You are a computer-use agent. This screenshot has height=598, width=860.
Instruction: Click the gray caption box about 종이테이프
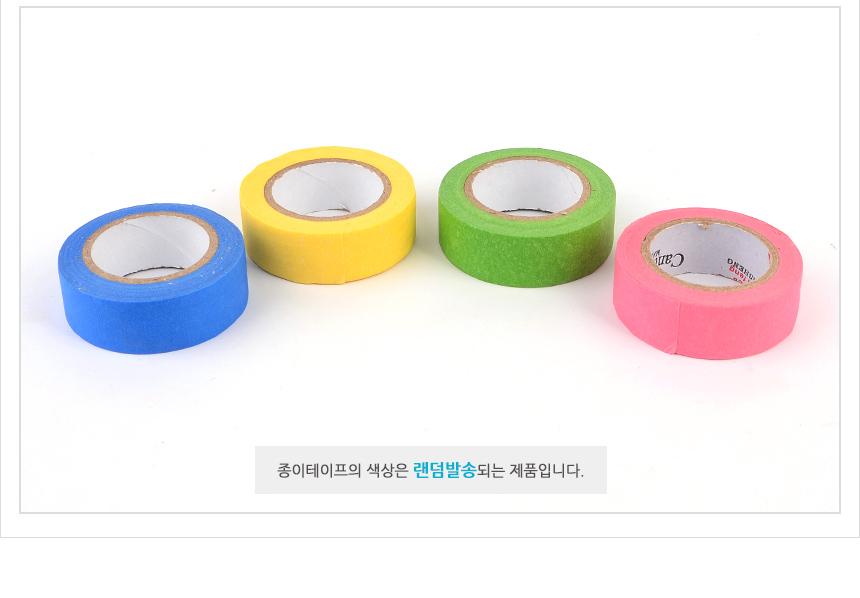(x=431, y=470)
